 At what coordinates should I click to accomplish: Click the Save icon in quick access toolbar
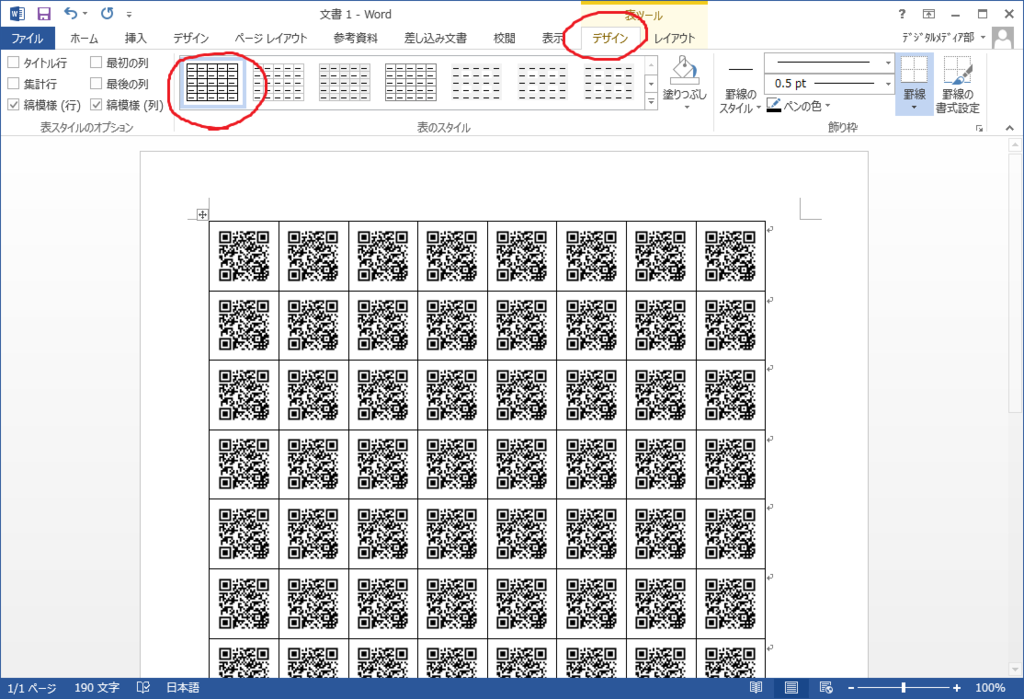tap(43, 14)
